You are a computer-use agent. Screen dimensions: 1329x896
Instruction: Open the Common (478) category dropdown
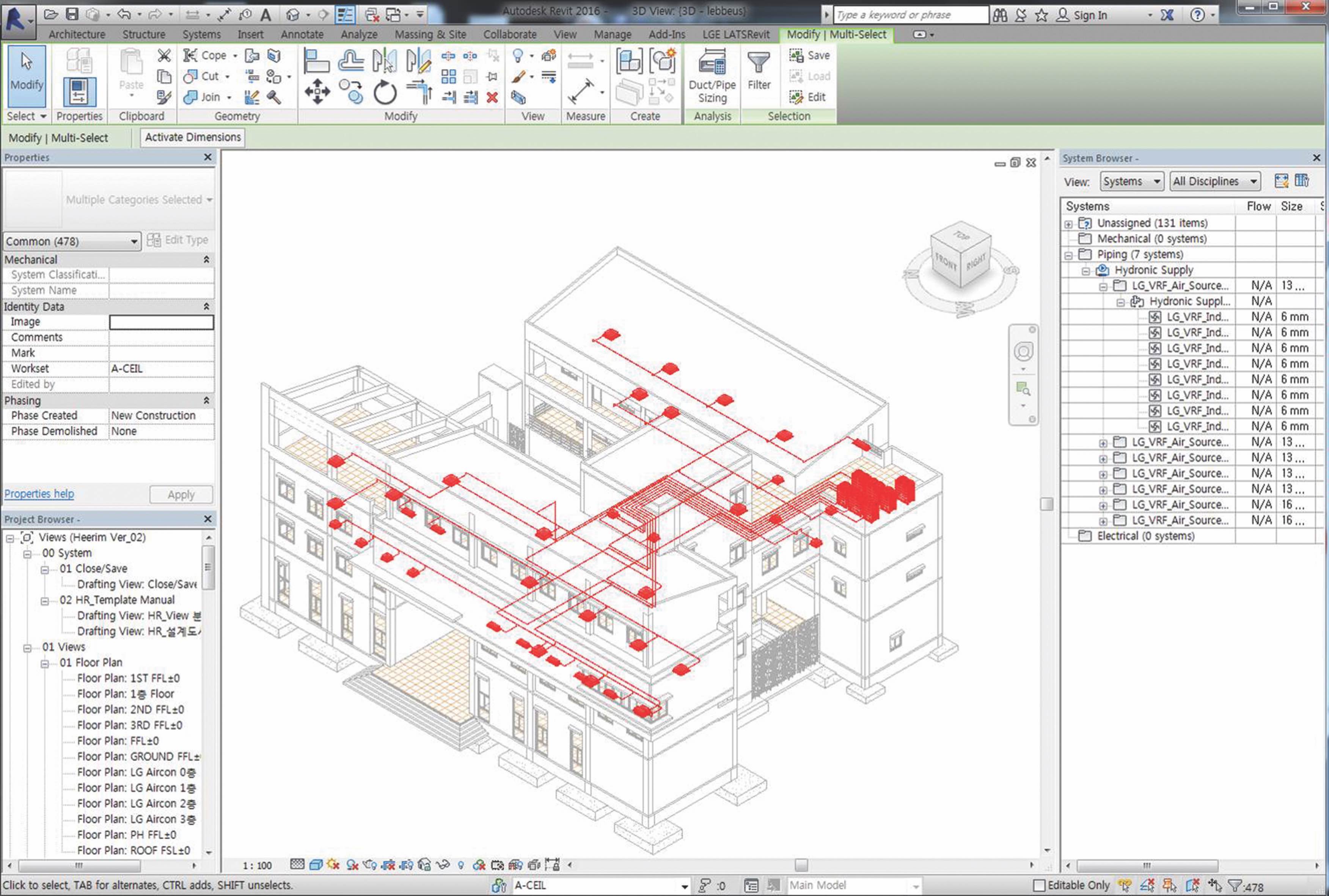click(x=72, y=241)
